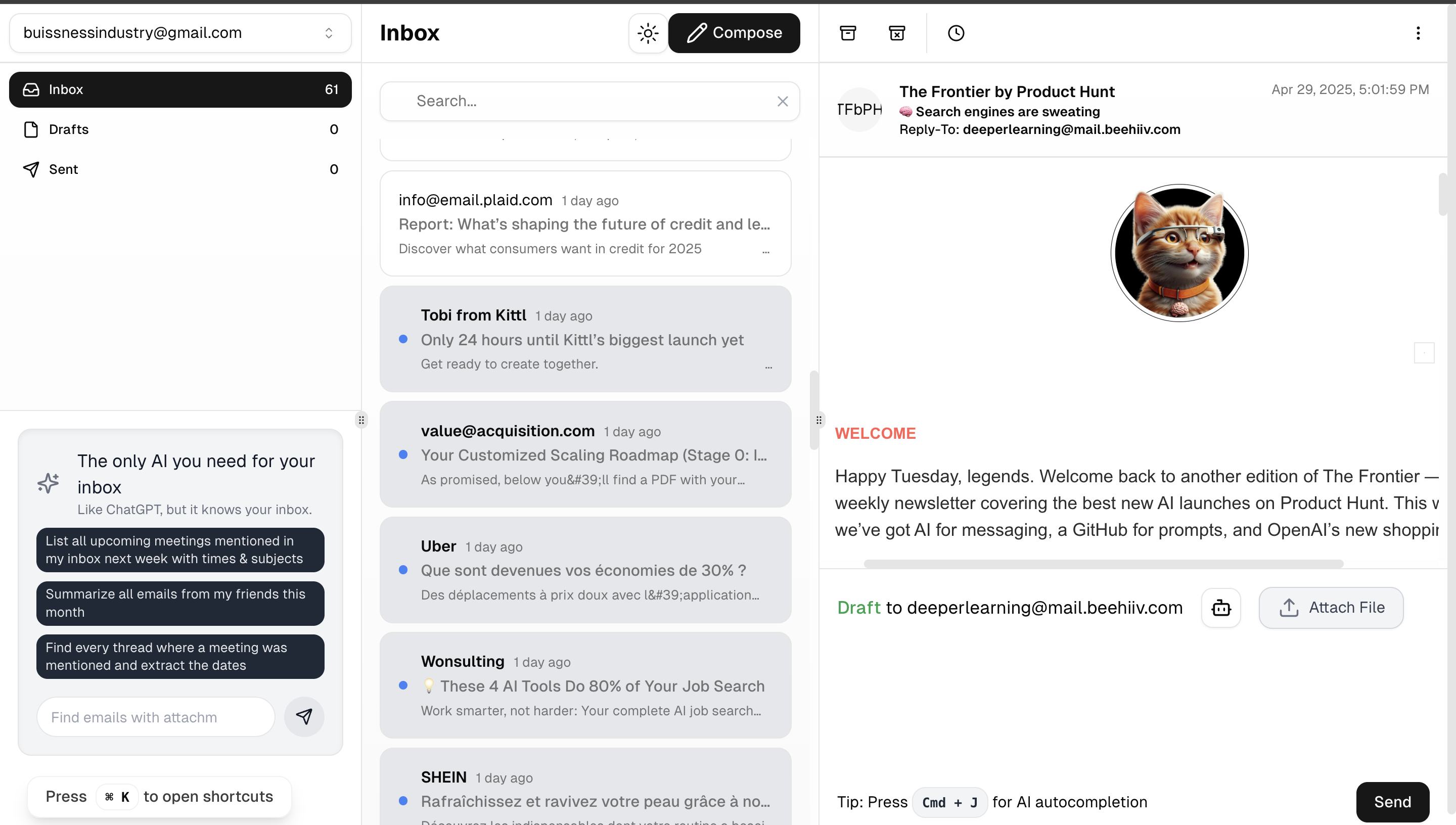Viewport: 1456px width, 825px height.
Task: Expand ellipsis on the Plaid report email
Action: (765, 251)
